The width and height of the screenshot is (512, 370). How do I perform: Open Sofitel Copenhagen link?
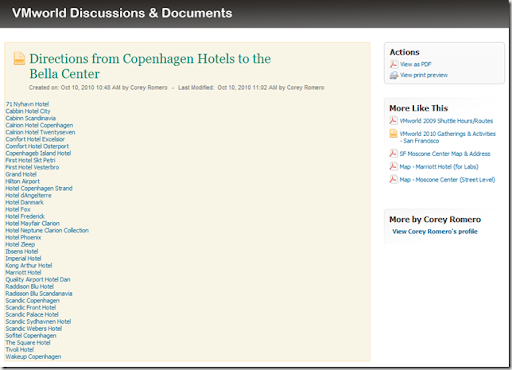click(x=31, y=335)
